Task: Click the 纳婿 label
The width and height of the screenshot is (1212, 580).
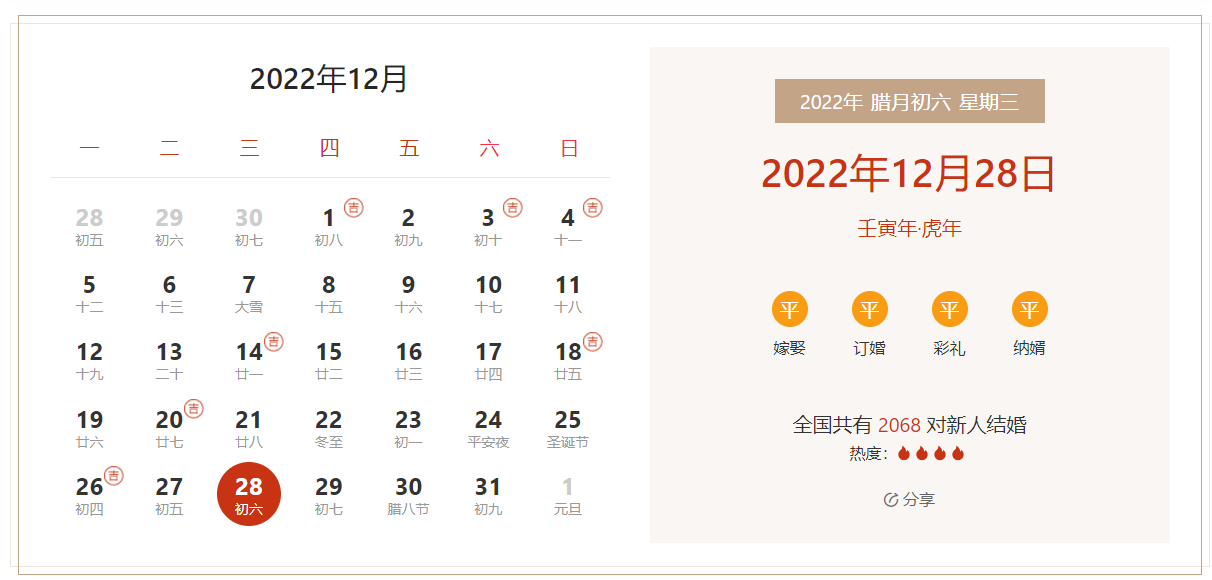Action: pos(1030,349)
